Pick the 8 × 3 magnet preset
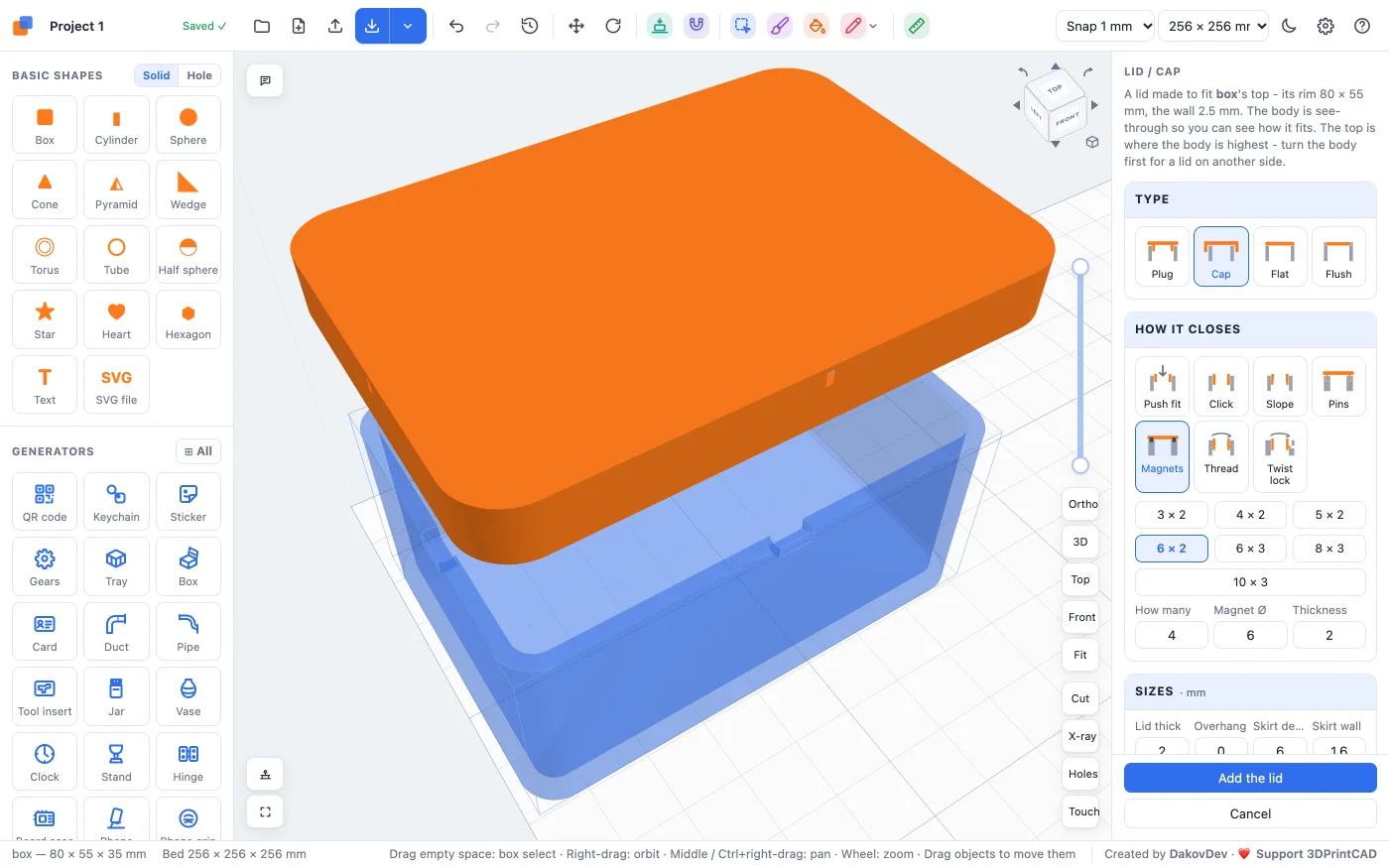1389x868 pixels. click(x=1329, y=549)
